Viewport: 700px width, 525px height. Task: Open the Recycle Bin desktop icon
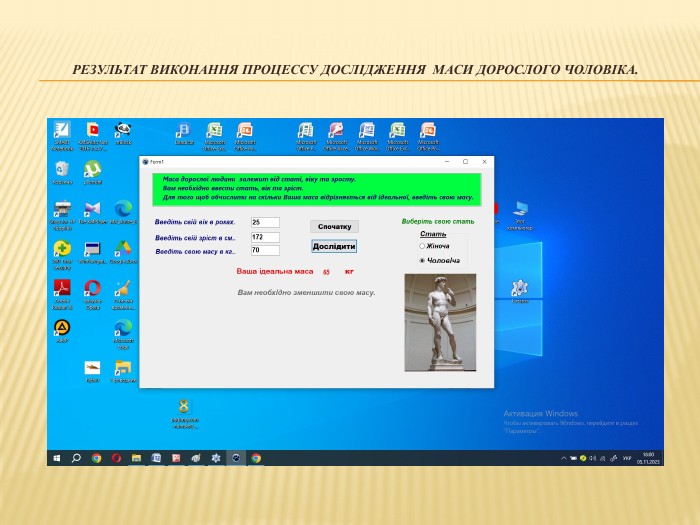[x=62, y=172]
